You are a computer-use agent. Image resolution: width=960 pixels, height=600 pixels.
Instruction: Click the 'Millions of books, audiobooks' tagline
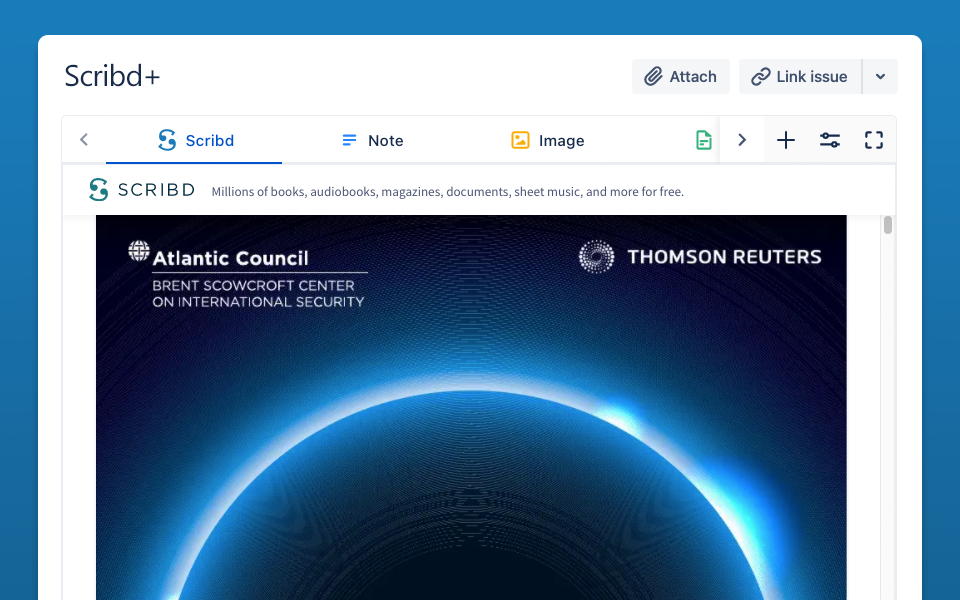click(448, 192)
